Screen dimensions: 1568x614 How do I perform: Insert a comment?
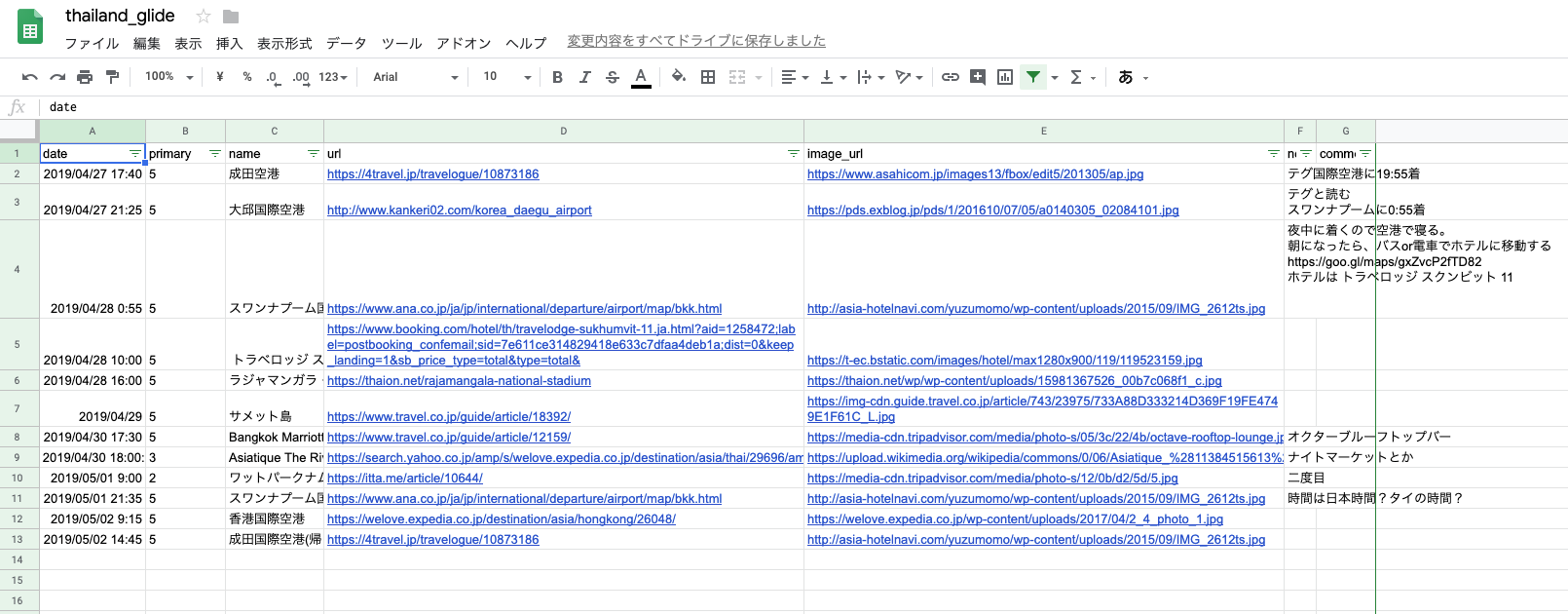978,77
